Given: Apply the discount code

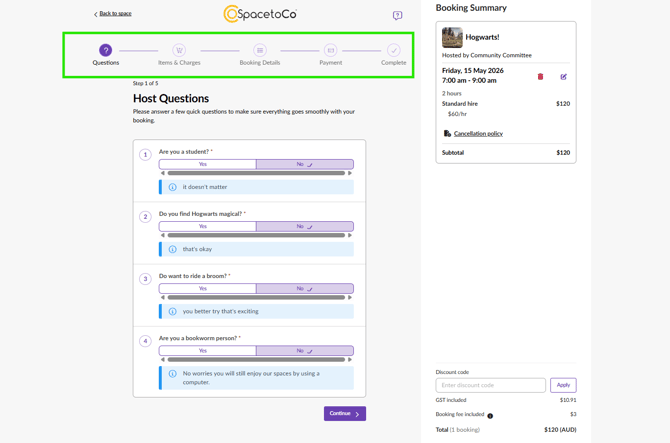Looking at the screenshot, I should 563,385.
